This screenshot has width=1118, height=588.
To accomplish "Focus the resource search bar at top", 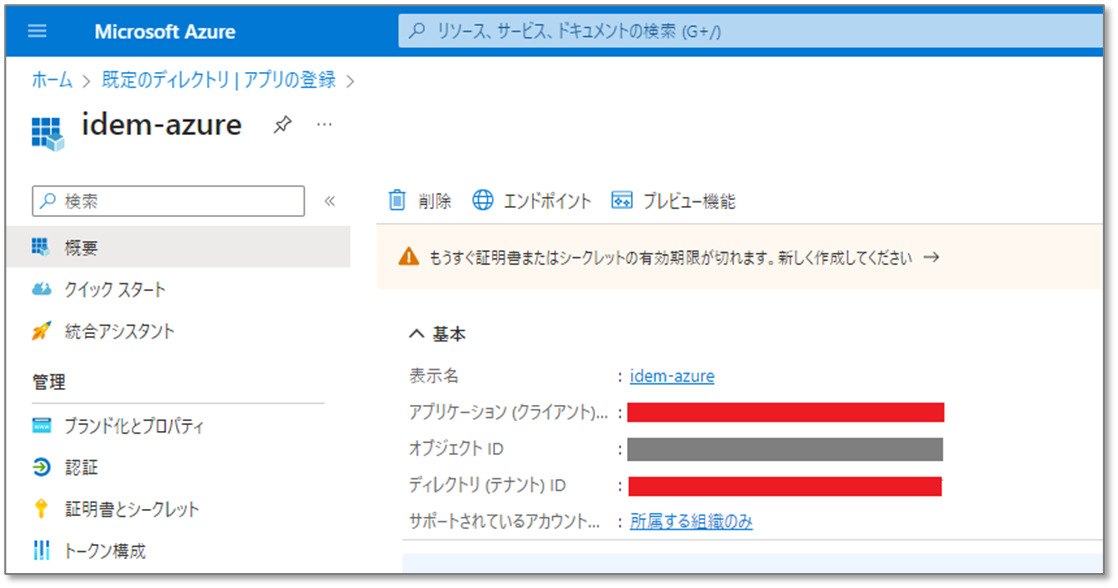I will click(750, 31).
